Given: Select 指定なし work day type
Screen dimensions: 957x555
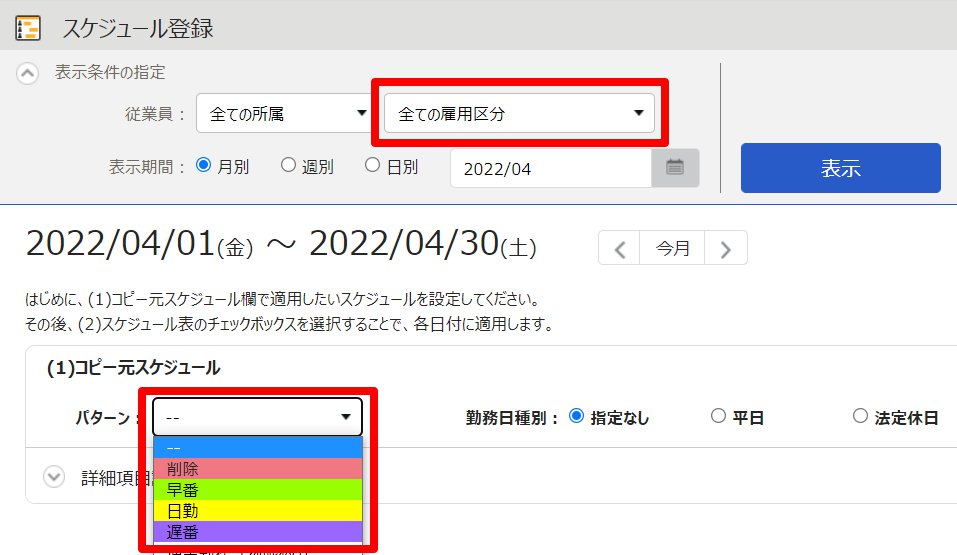Looking at the screenshot, I should [576, 416].
